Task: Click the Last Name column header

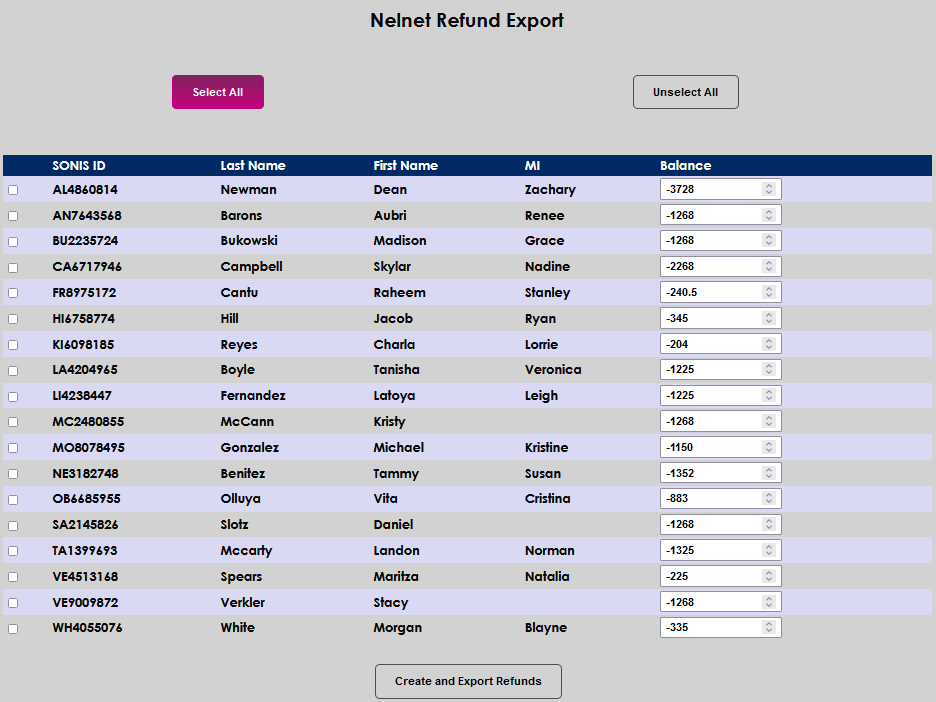Action: click(252, 165)
